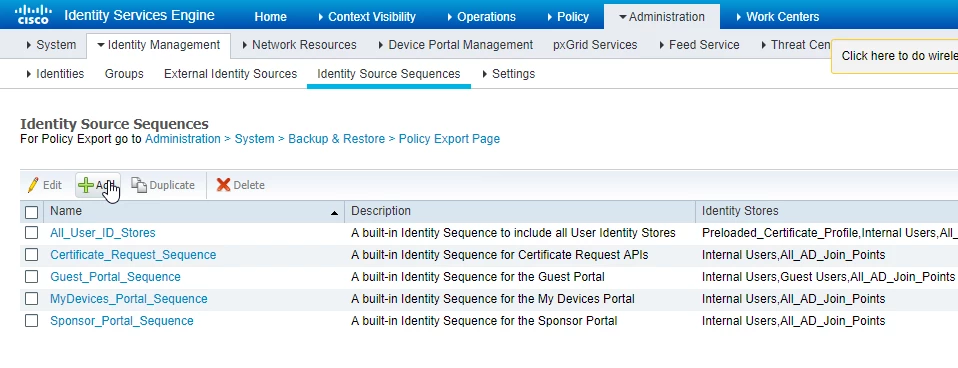
Task: Open the Certificate_Request_Sequence link
Action: 133,254
